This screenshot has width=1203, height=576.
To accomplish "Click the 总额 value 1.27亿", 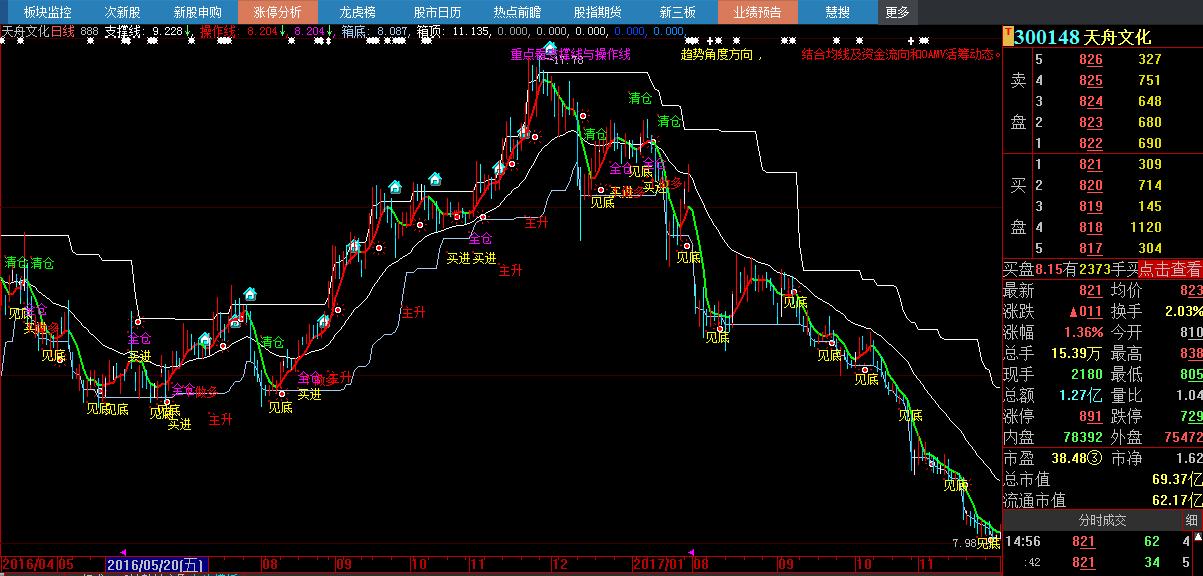I will (x=1078, y=395).
